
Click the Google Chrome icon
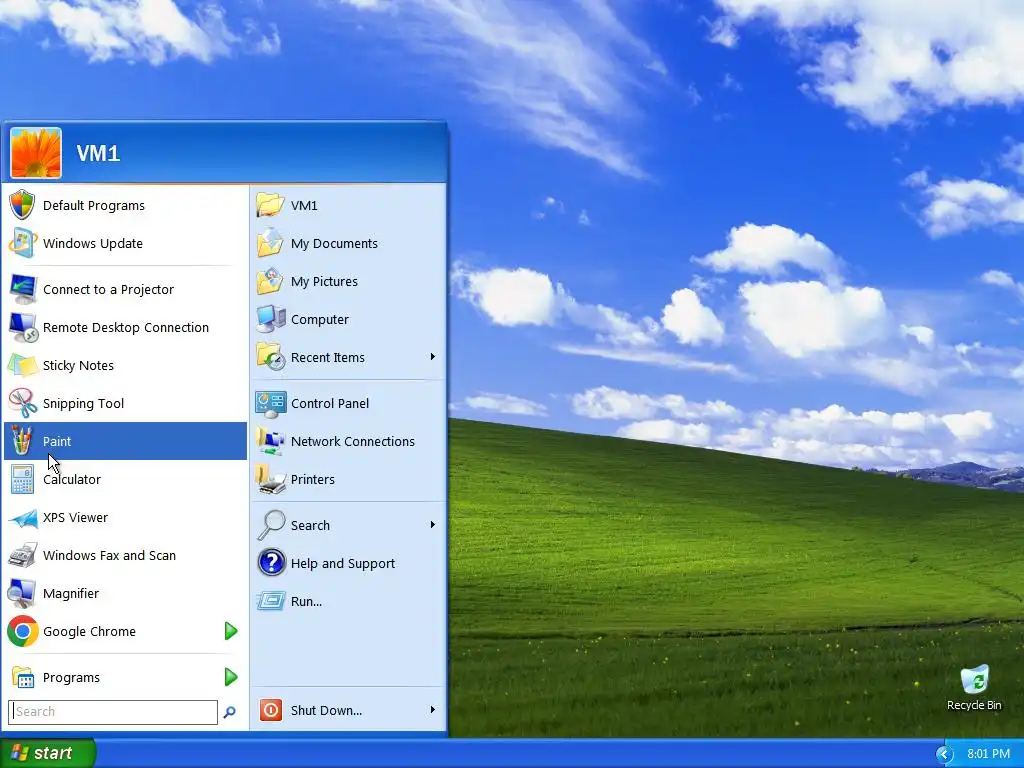coord(22,631)
